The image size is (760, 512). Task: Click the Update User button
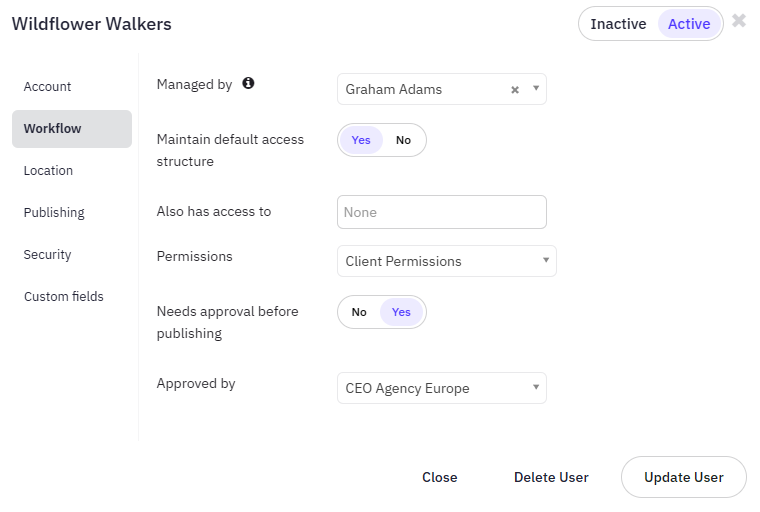pos(683,477)
